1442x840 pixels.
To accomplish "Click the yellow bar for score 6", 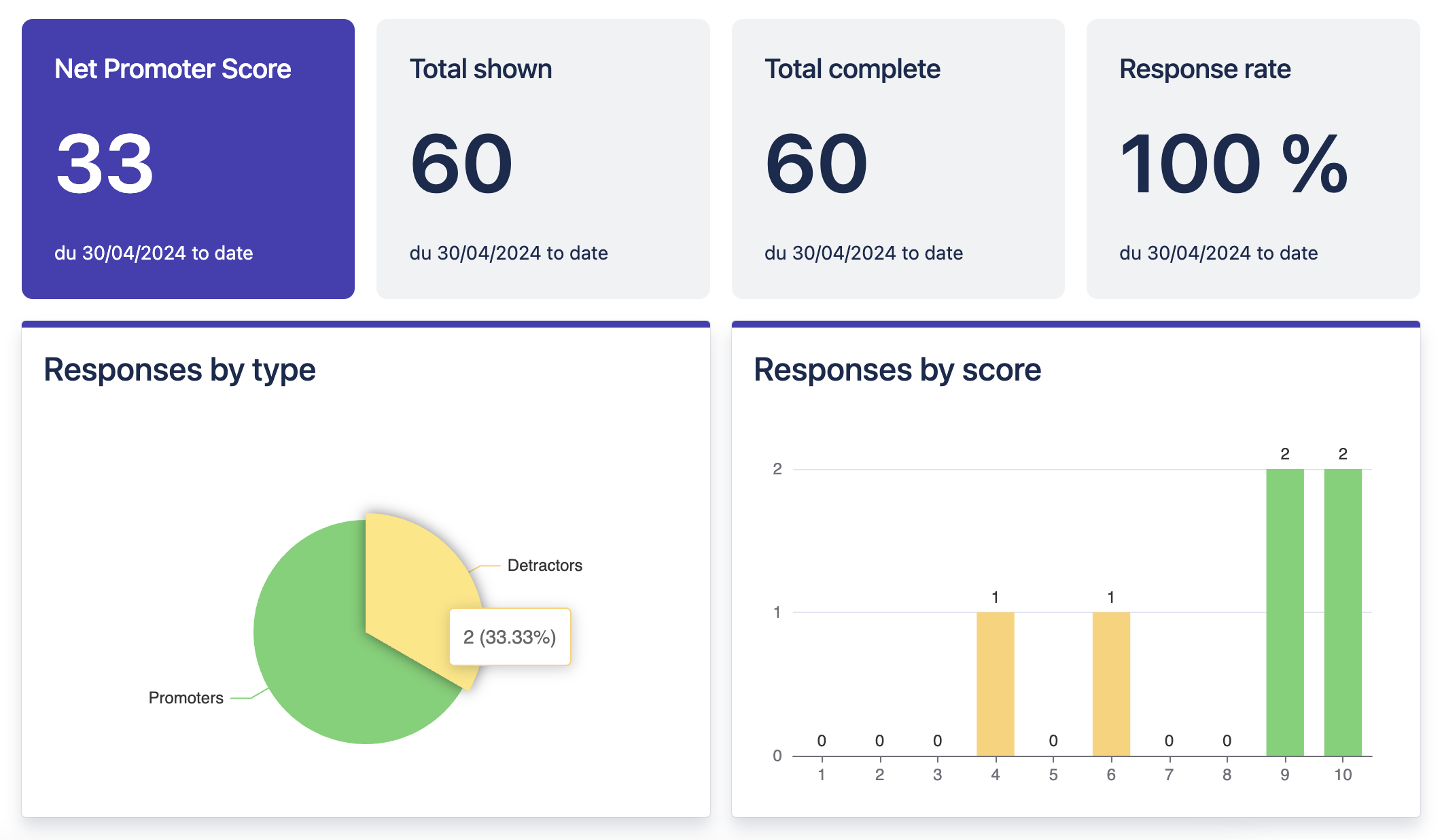I will [x=1110, y=683].
